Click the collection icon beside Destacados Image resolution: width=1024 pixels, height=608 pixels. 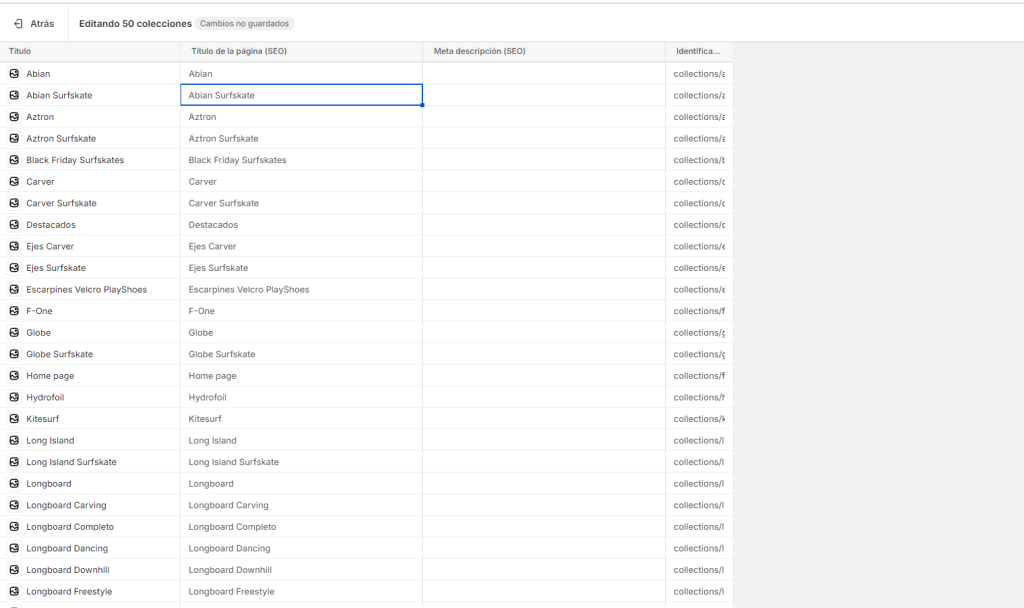coord(14,225)
